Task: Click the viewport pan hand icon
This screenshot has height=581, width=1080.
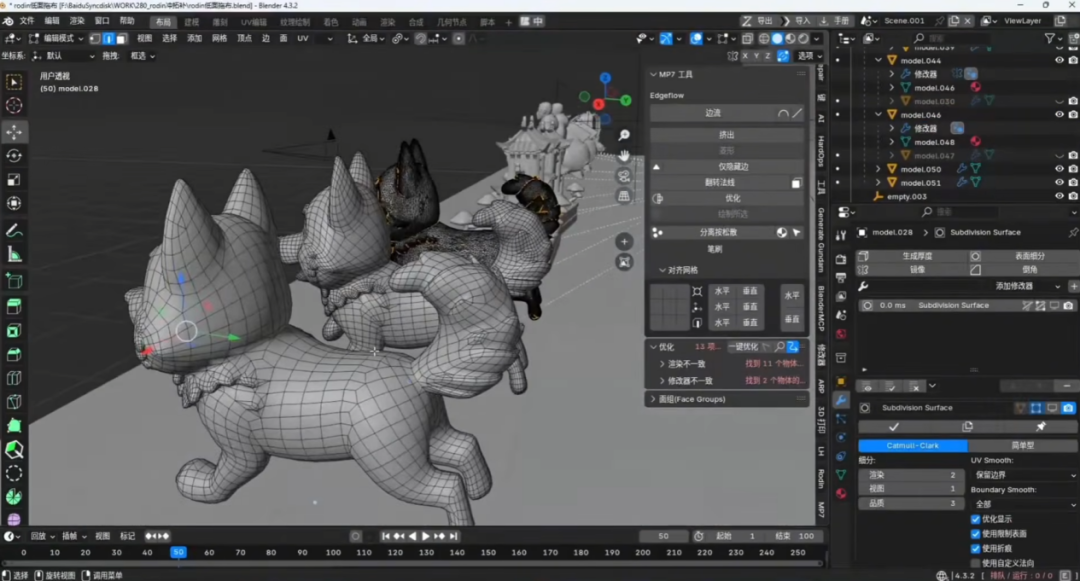Action: click(624, 155)
